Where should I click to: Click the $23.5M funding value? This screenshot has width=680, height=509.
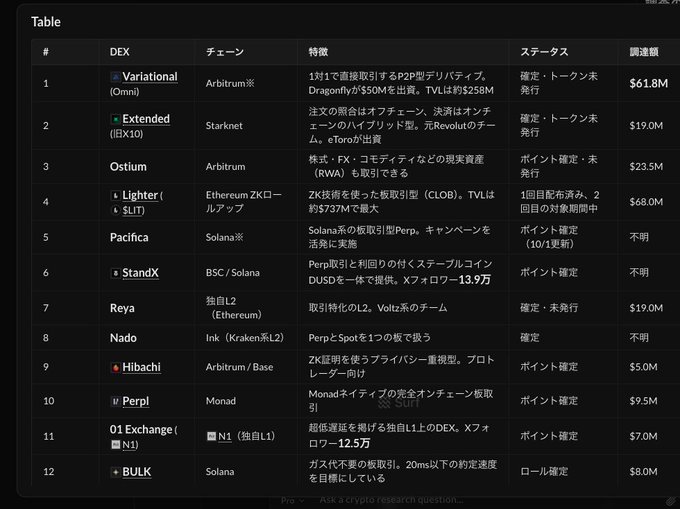click(x=646, y=167)
